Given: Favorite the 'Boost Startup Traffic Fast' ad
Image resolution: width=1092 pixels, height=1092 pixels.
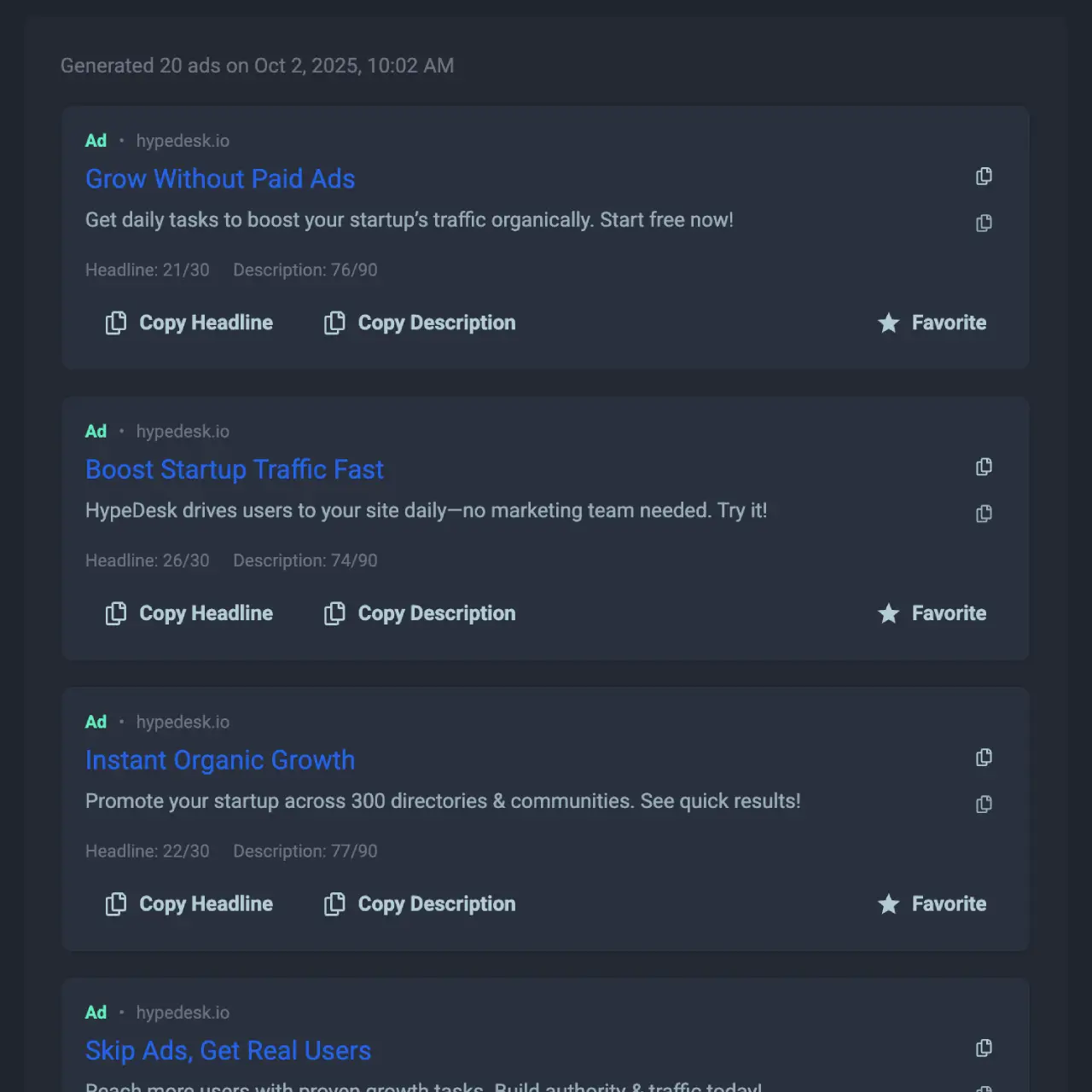Looking at the screenshot, I should 932,613.
